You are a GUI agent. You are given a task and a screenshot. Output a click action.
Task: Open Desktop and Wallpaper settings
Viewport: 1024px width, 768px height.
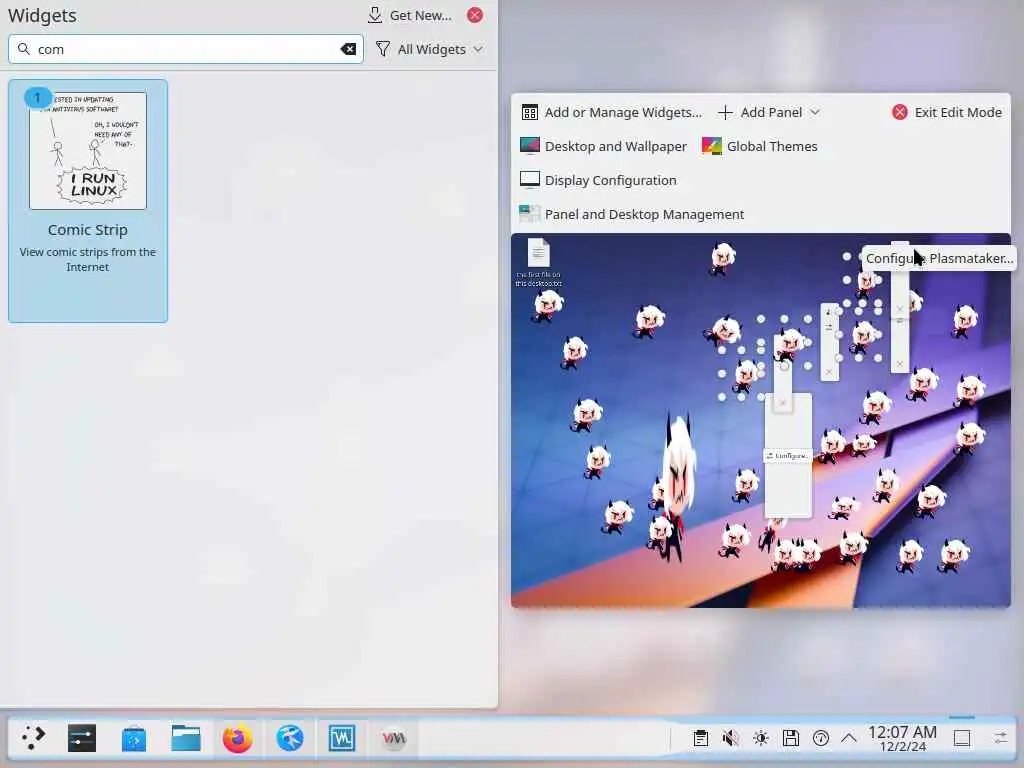[x=603, y=146]
